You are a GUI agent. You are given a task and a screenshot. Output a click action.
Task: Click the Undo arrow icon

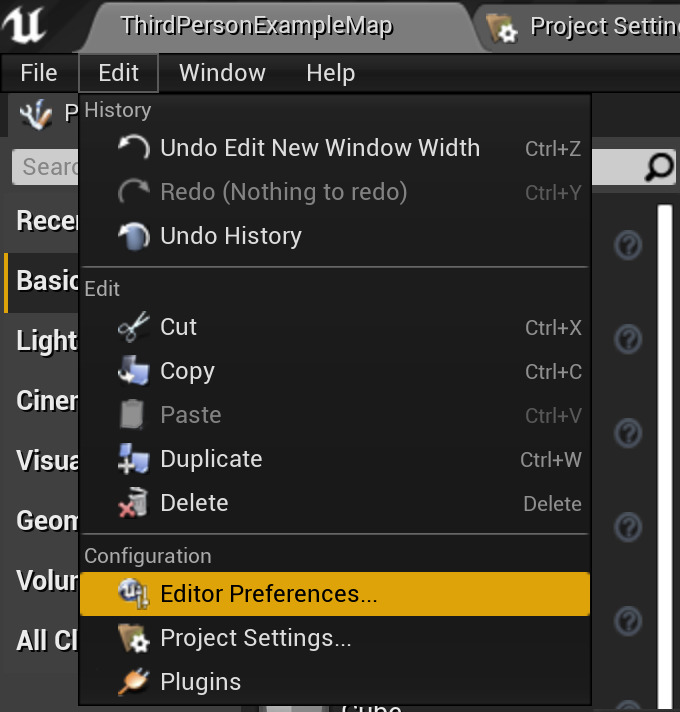(133, 148)
